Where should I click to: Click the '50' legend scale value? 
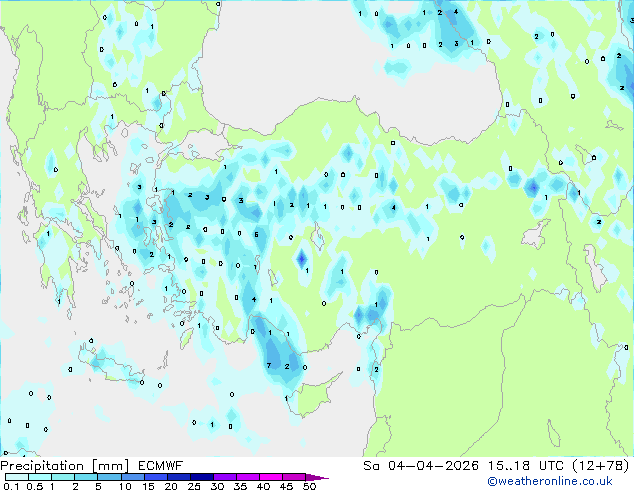click(309, 486)
